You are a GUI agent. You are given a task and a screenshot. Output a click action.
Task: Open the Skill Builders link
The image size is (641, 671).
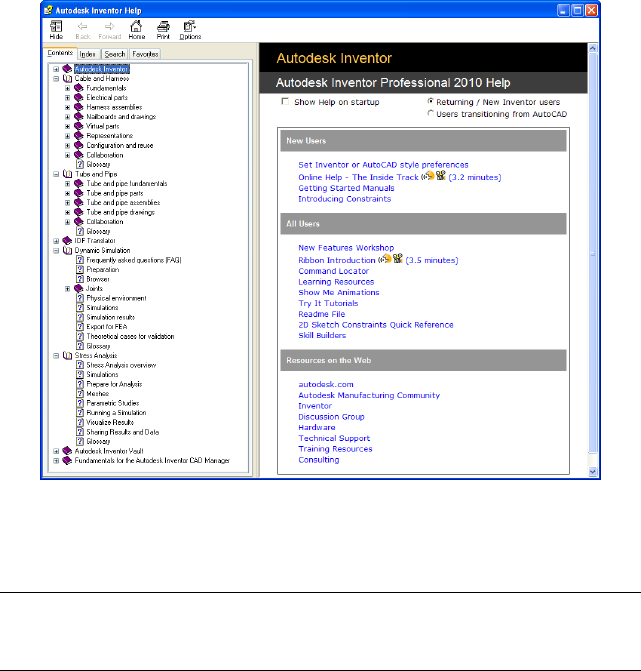(322, 336)
